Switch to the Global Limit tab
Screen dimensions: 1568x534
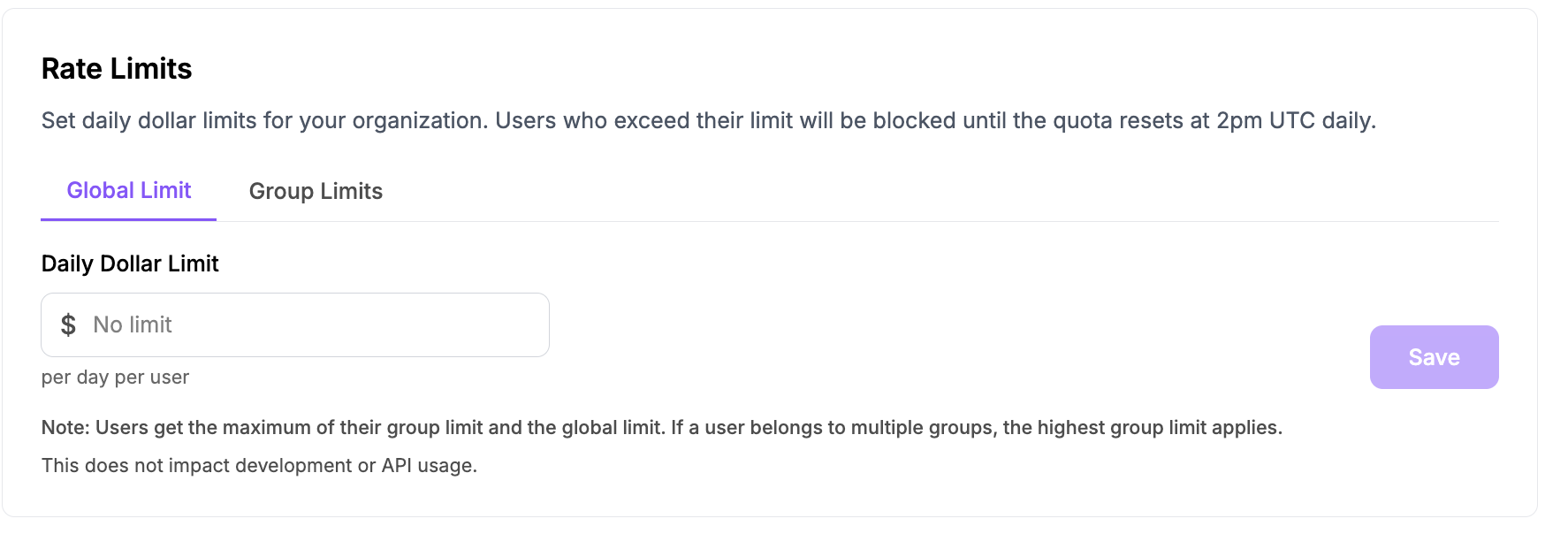pyautogui.click(x=129, y=191)
